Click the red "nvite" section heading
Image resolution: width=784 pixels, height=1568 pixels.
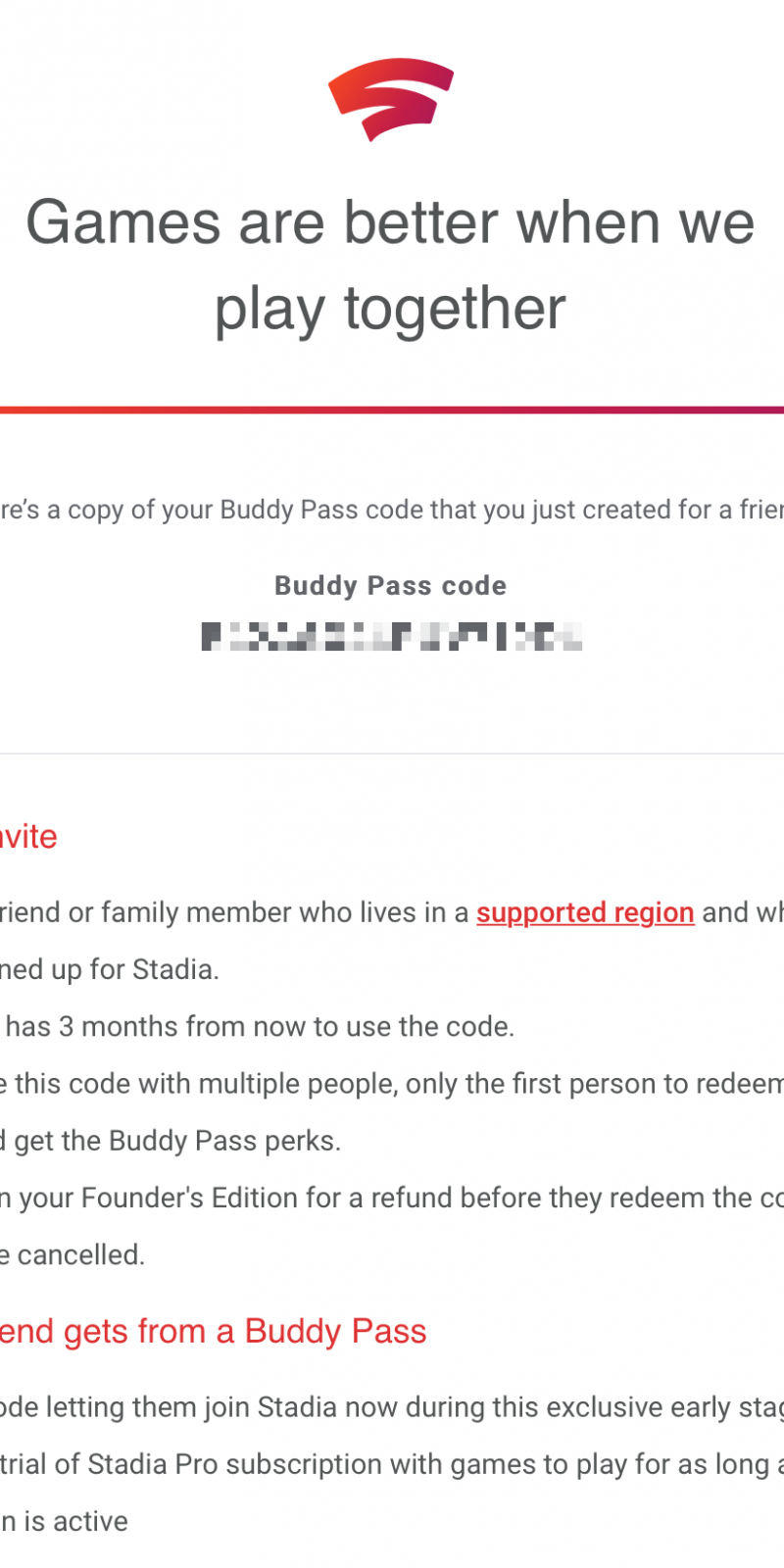click(27, 837)
